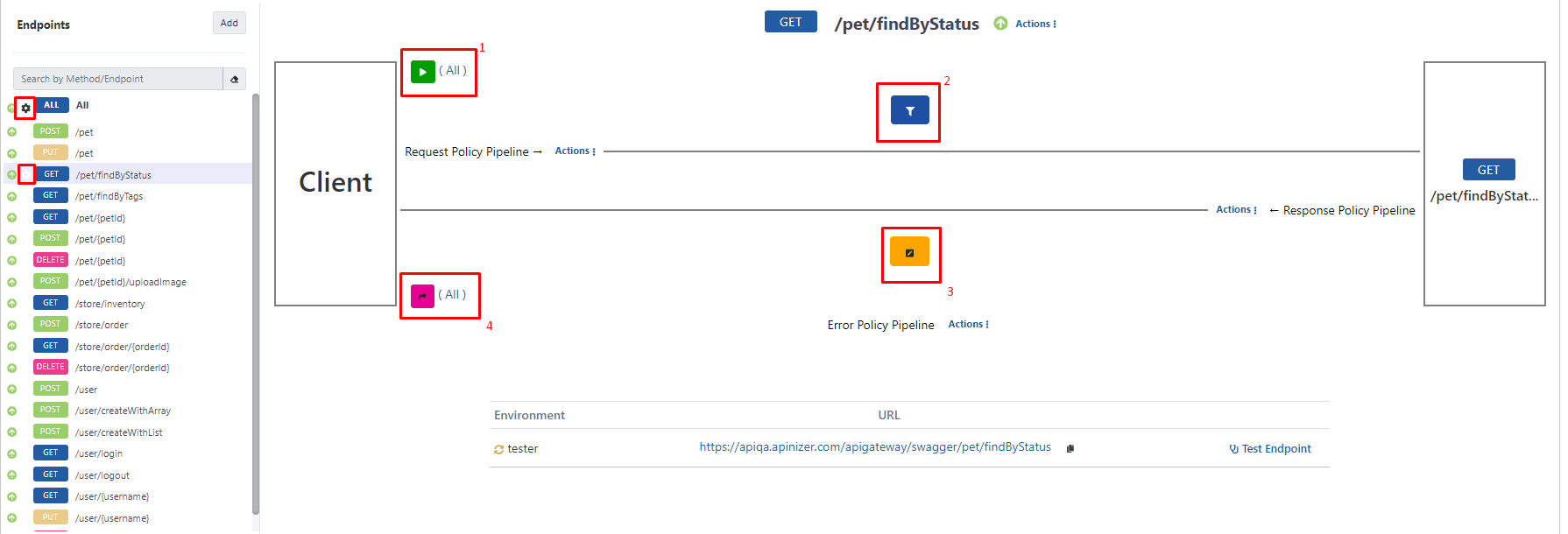Viewport: 1568px width, 534px height.
Task: Copy the tester environment URL
Action: click(1070, 448)
